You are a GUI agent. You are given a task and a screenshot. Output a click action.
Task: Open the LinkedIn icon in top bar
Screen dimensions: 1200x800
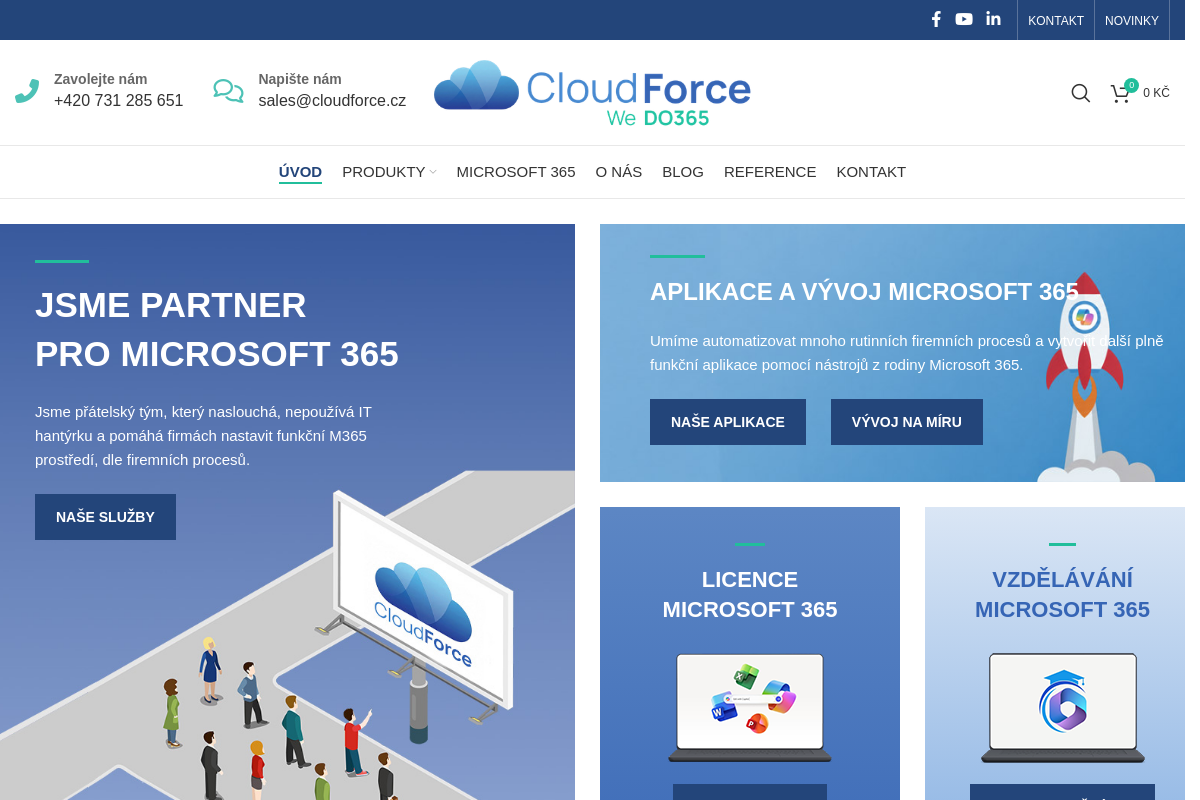pos(993,19)
